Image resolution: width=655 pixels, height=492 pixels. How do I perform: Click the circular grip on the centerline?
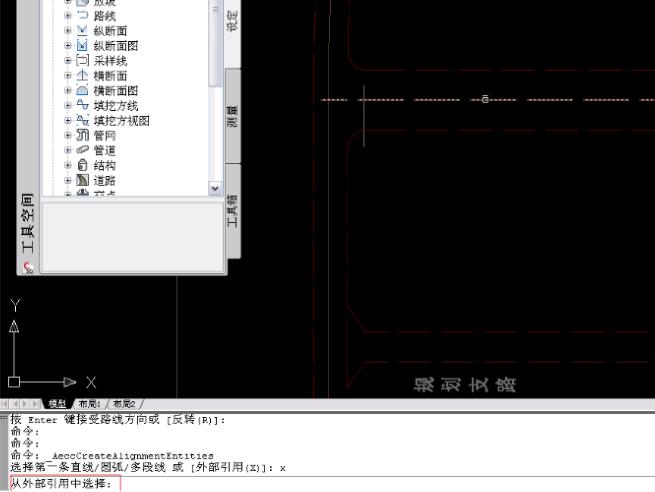click(x=485, y=99)
